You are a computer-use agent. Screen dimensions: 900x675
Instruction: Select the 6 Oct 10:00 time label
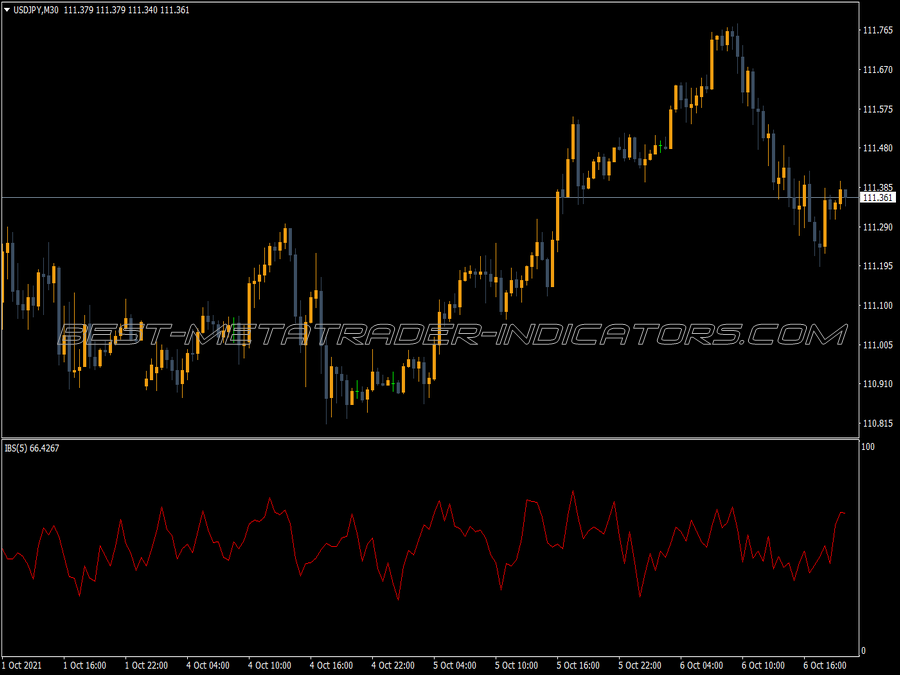point(763,665)
